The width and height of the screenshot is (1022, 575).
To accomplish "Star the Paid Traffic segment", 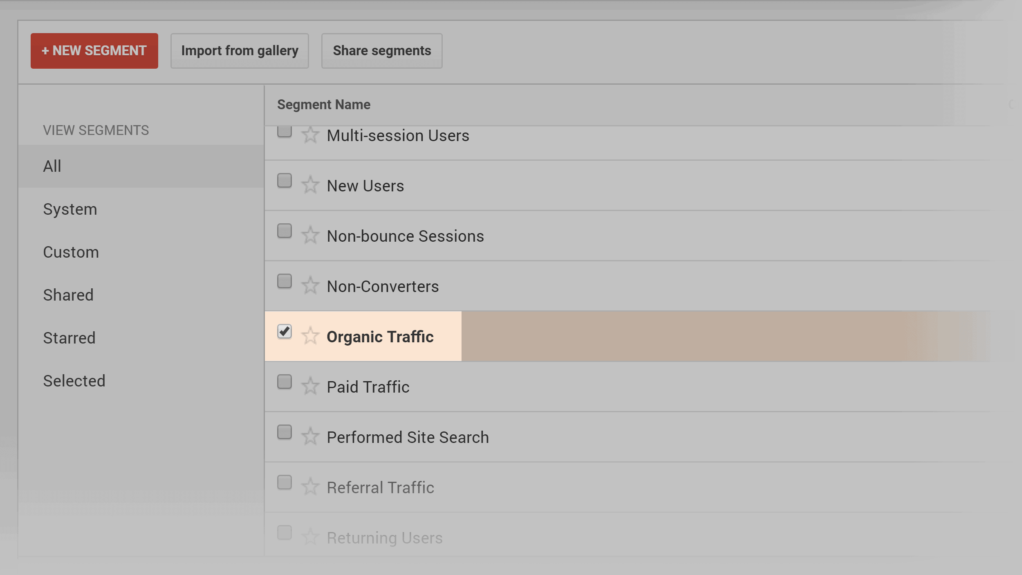I will [x=310, y=386].
